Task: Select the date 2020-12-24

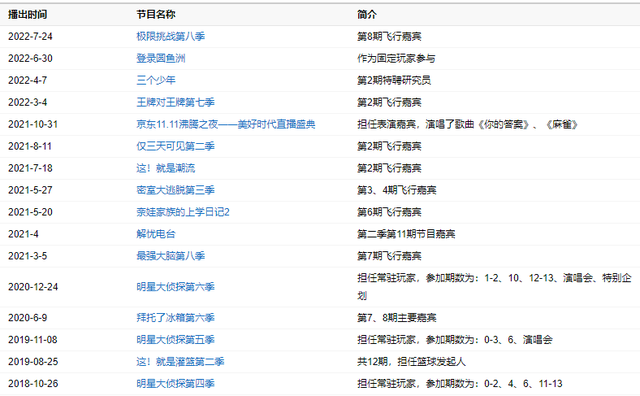Action: tap(33, 287)
